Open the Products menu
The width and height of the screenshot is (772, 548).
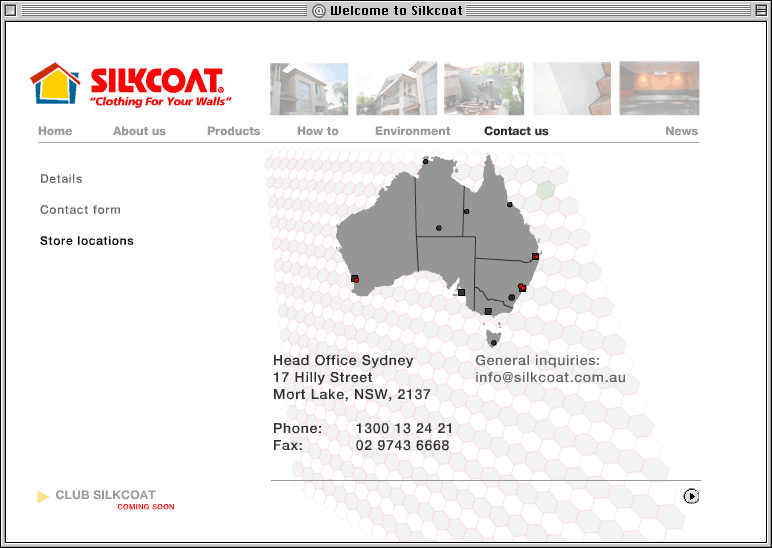click(x=233, y=131)
